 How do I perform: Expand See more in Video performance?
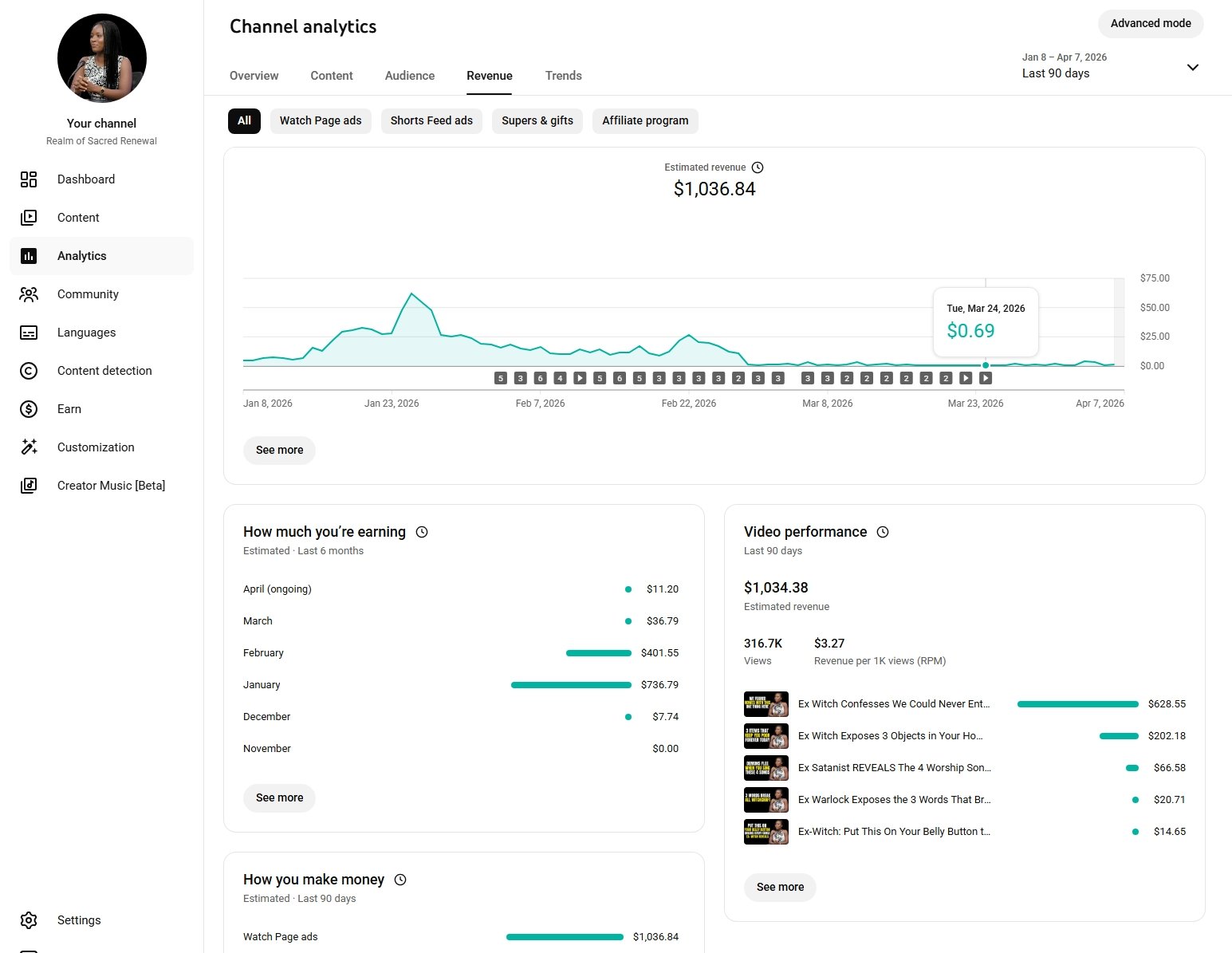(780, 888)
